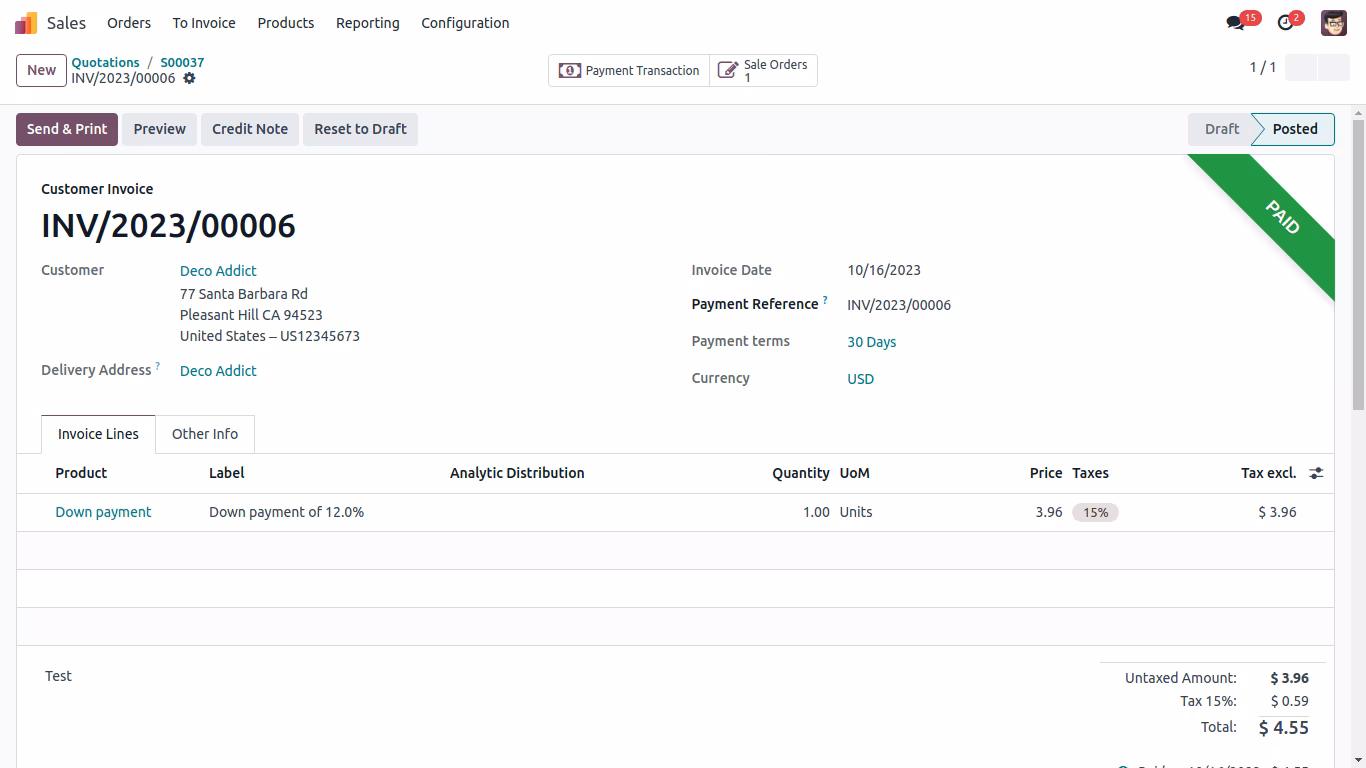The height and width of the screenshot is (768, 1366).
Task: Click the New button
Action: click(41, 70)
